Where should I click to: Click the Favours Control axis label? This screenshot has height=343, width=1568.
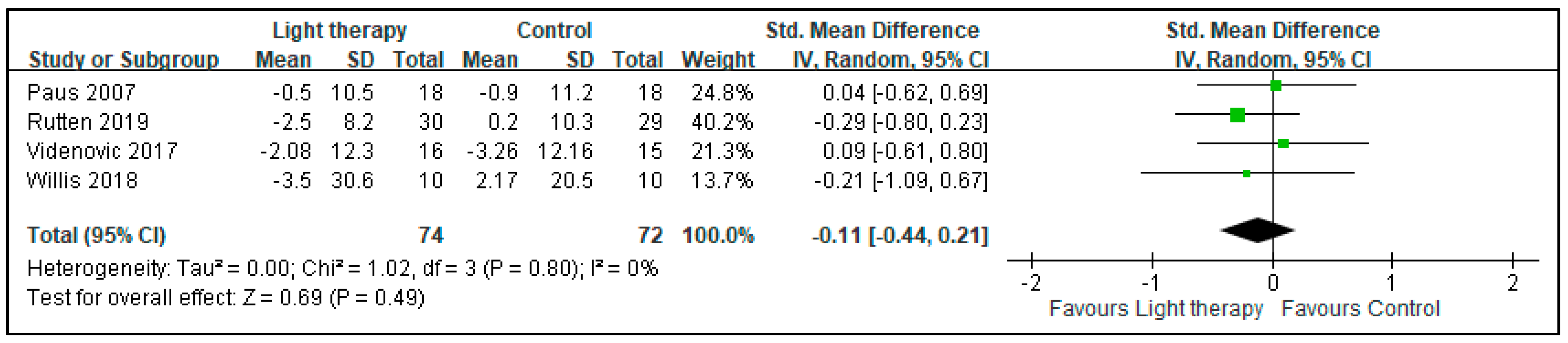tap(1361, 308)
